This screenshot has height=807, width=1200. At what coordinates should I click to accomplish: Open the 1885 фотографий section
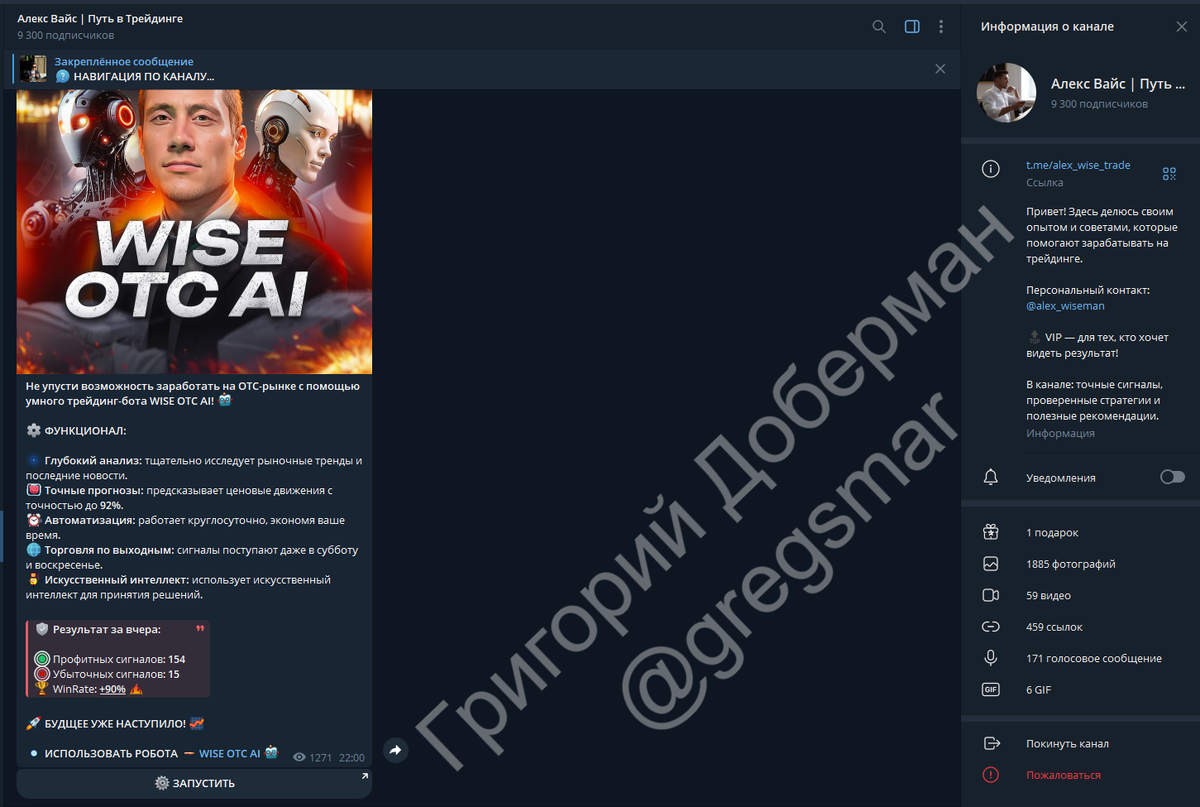tap(1080, 564)
